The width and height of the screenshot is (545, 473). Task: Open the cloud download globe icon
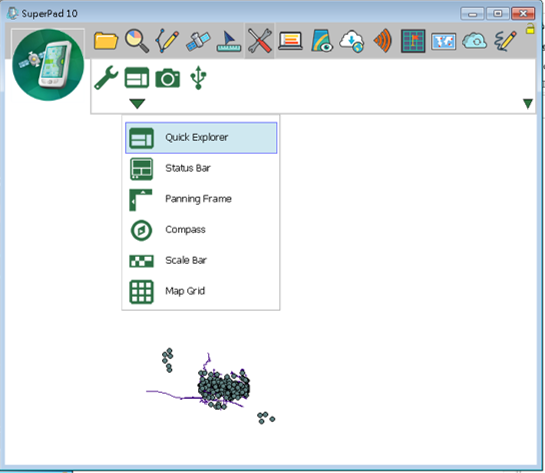pos(352,41)
